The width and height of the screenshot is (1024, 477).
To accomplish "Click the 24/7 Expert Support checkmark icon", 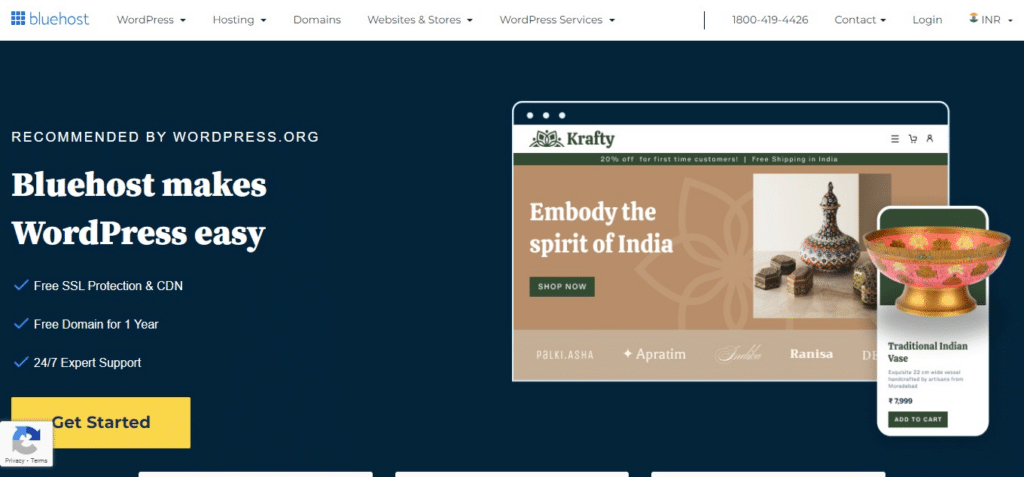I will tap(21, 362).
